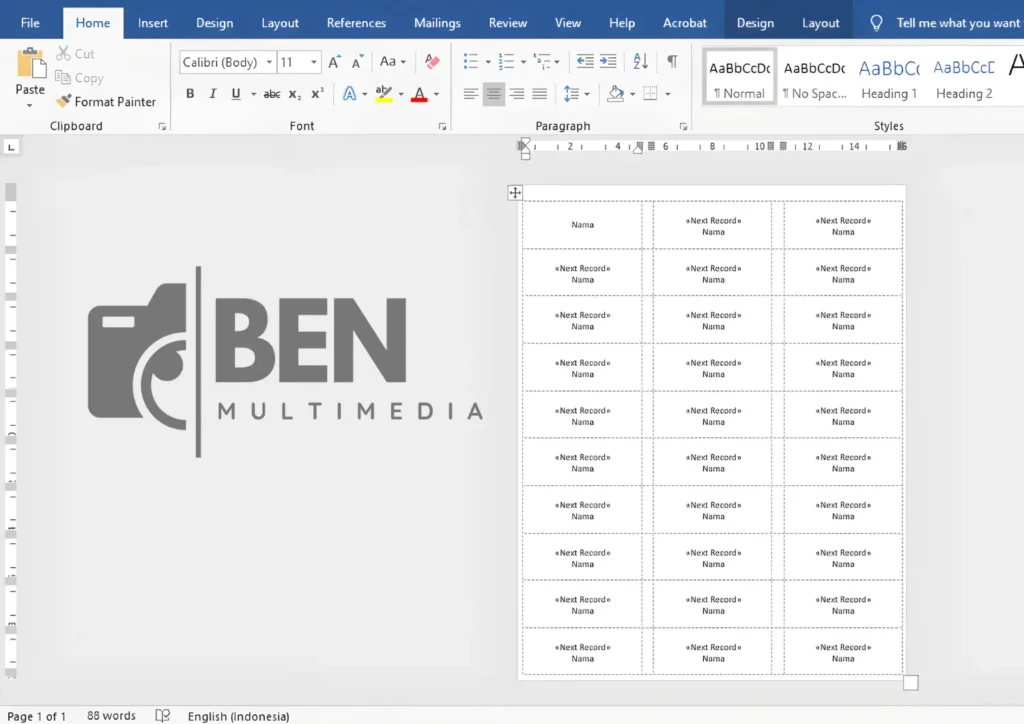Open the Sort dialog via the A-Z icon
Viewport: 1024px width, 724px height.
coord(640,61)
